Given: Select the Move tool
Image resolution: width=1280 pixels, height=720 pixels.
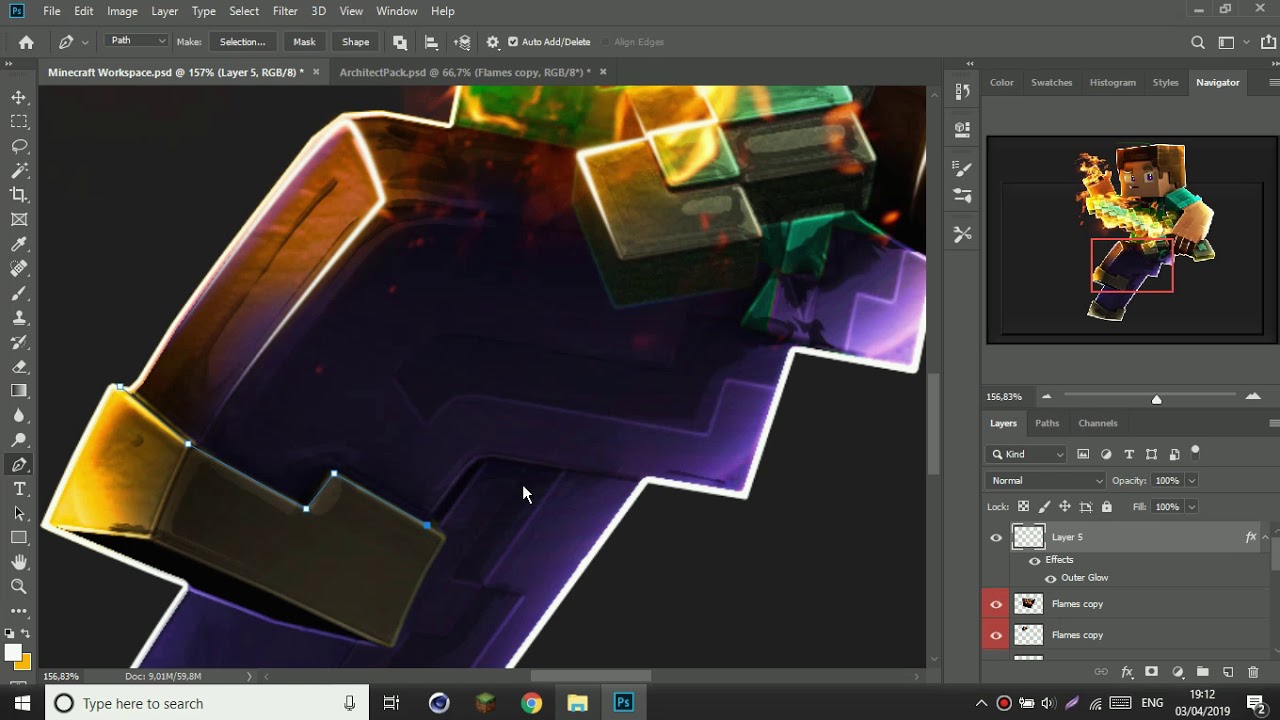Looking at the screenshot, I should pyautogui.click(x=19, y=97).
